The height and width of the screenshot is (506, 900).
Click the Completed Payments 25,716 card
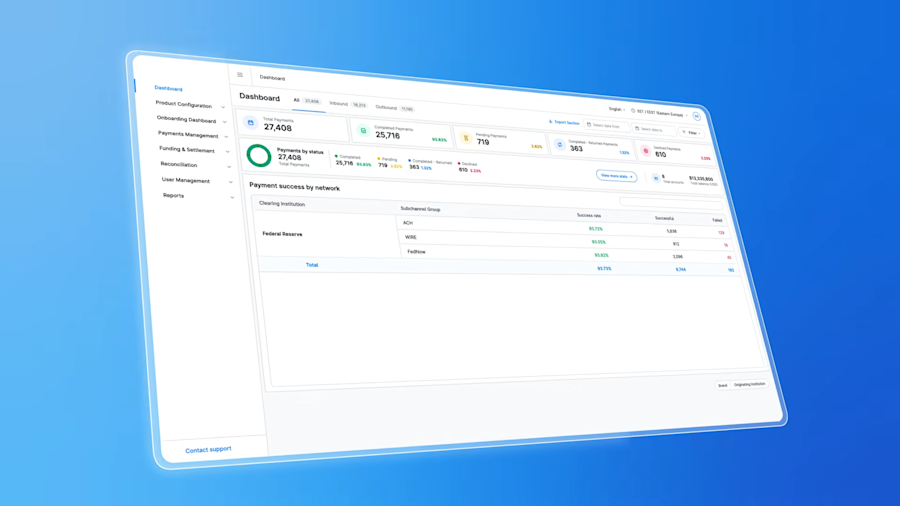[x=401, y=133]
